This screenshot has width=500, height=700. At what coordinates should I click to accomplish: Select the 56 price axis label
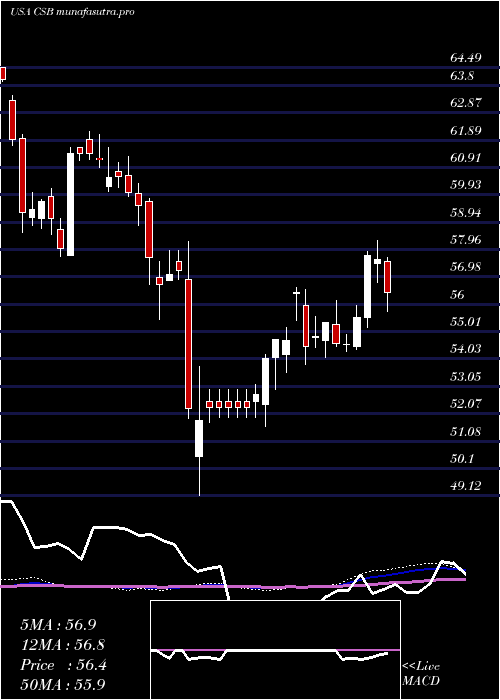click(459, 295)
